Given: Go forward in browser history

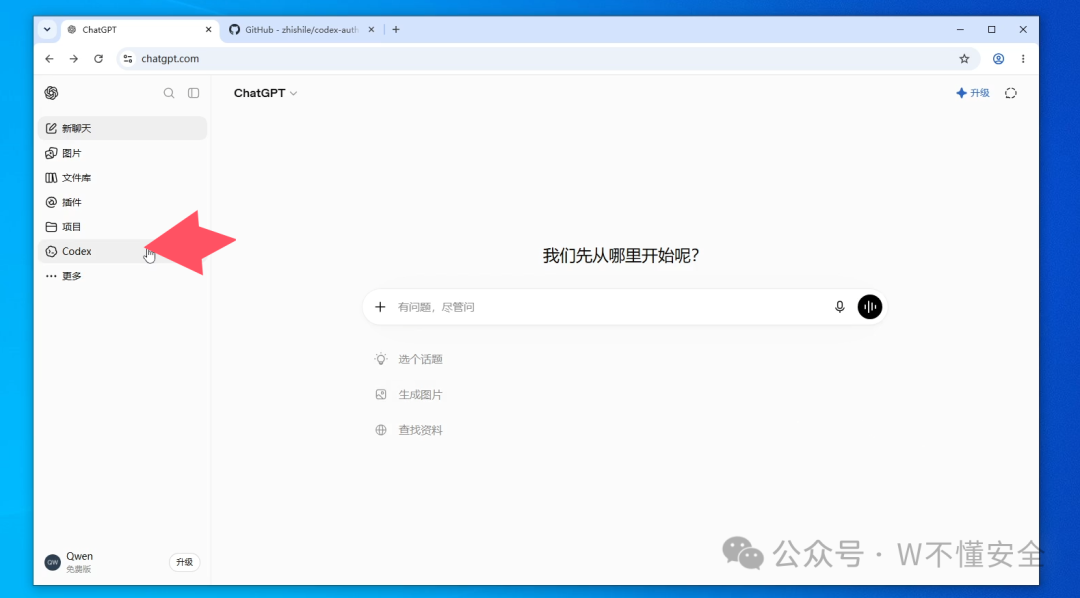Looking at the screenshot, I should [x=74, y=59].
